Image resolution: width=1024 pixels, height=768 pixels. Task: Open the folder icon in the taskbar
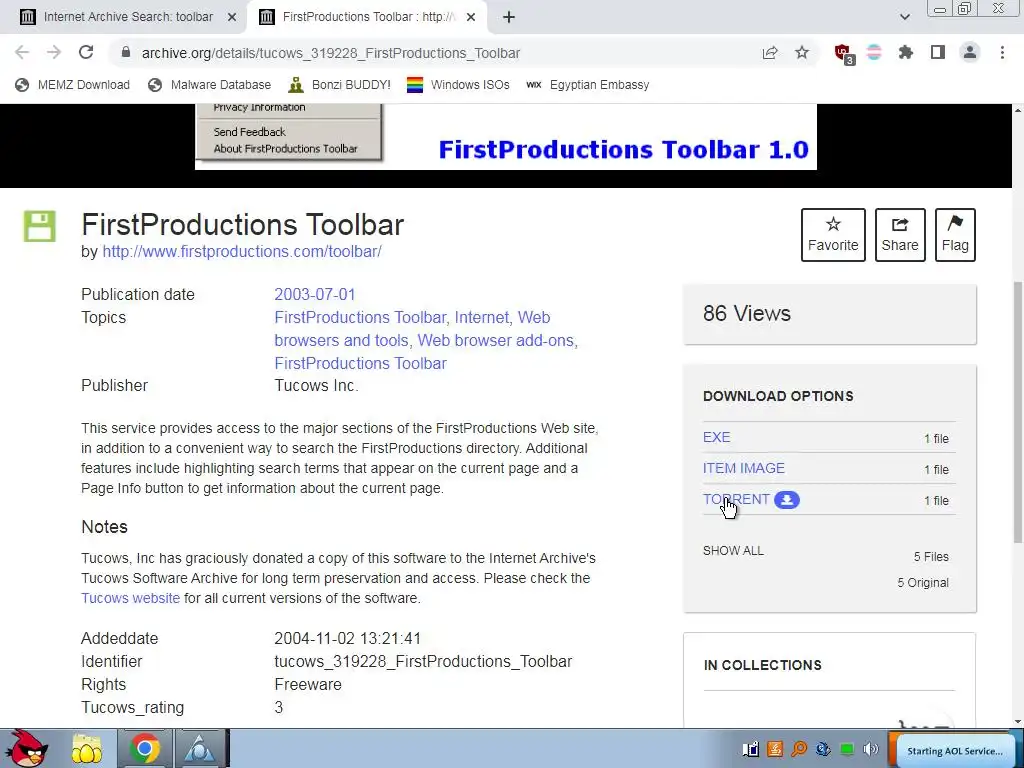pyautogui.click(x=87, y=749)
